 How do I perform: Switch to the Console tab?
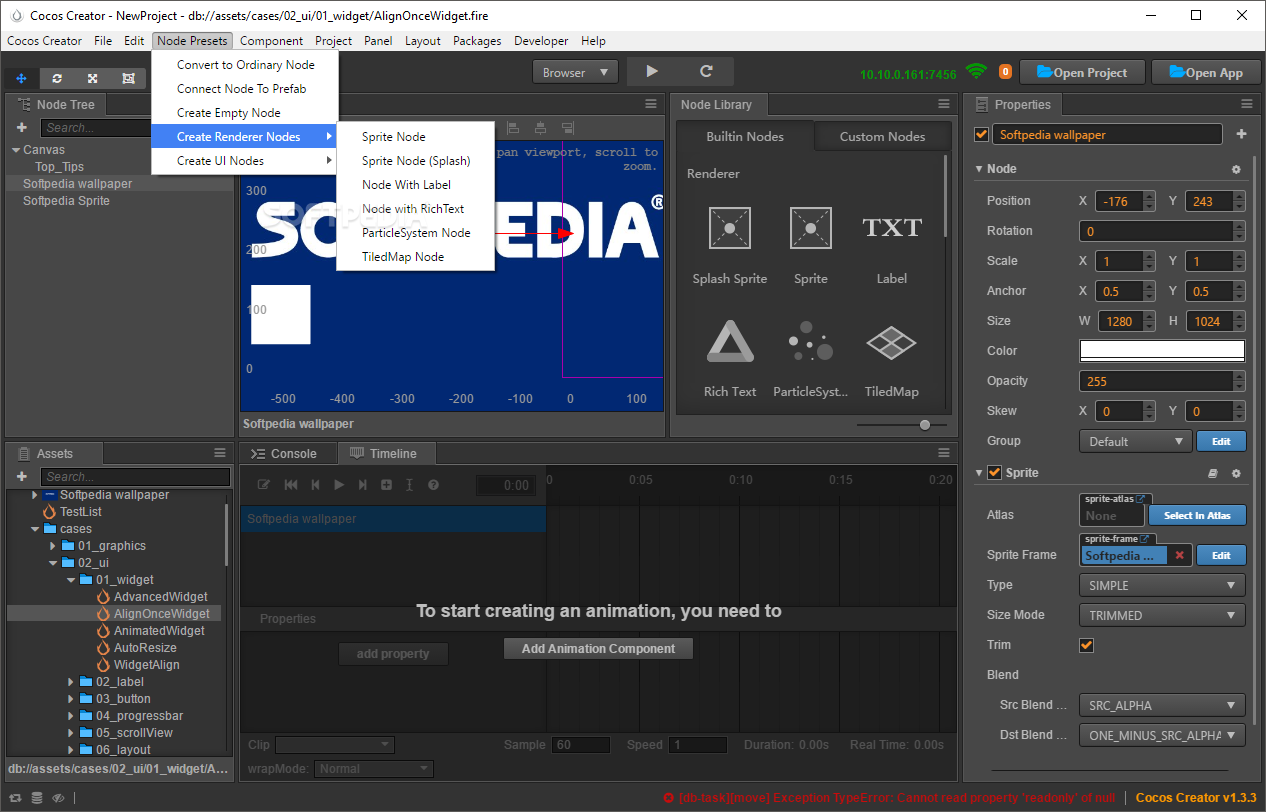286,453
